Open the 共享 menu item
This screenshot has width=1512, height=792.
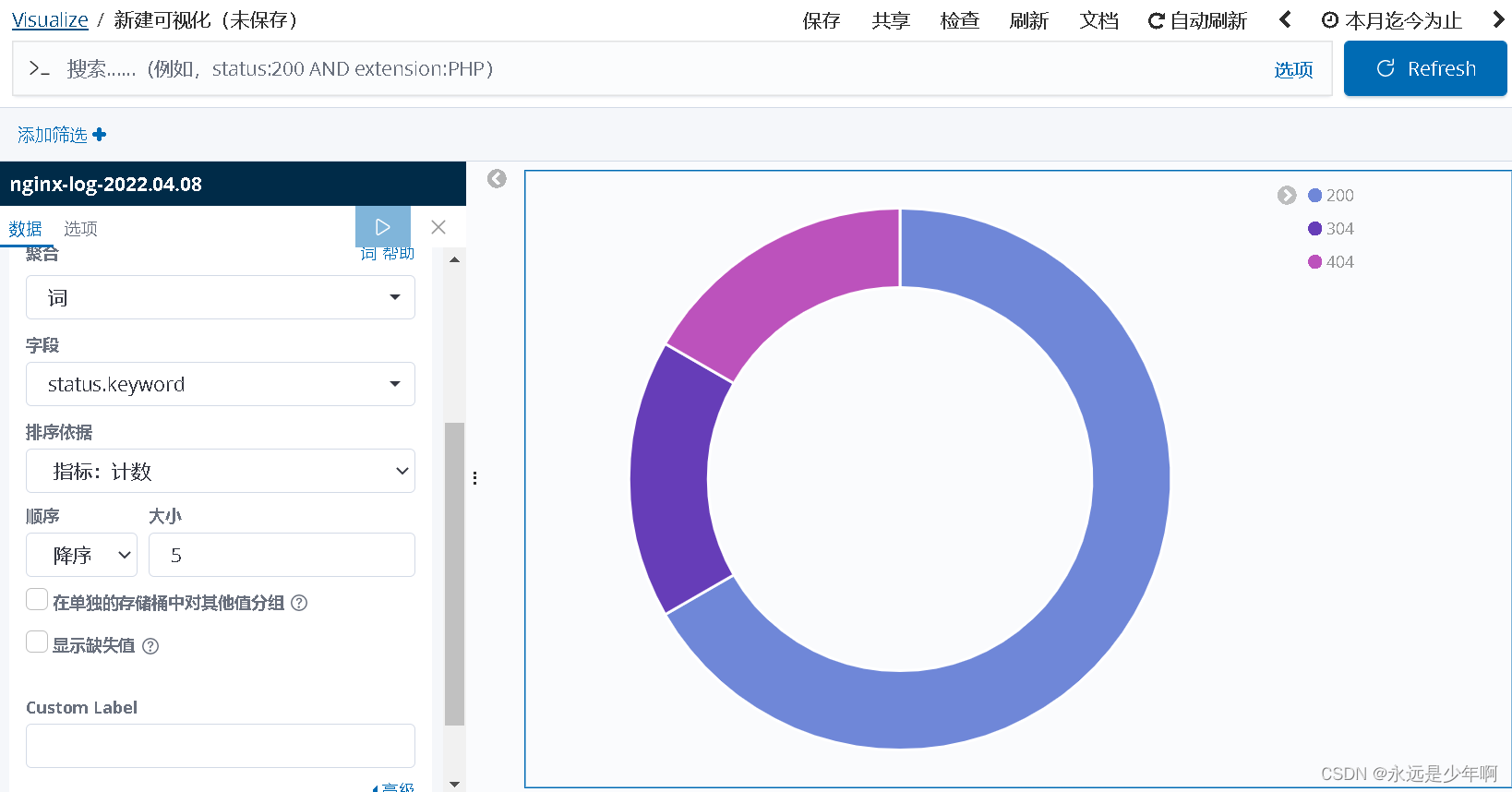click(891, 20)
